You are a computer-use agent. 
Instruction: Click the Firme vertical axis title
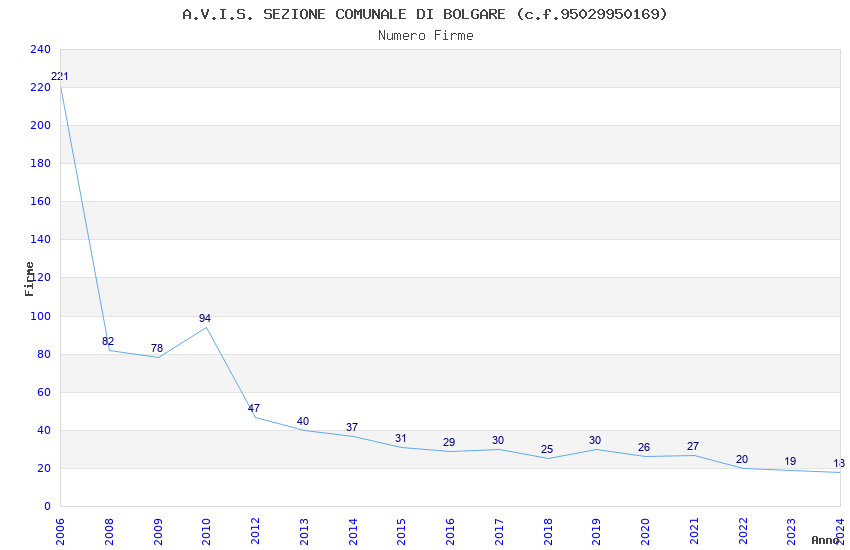pyautogui.click(x=29, y=279)
